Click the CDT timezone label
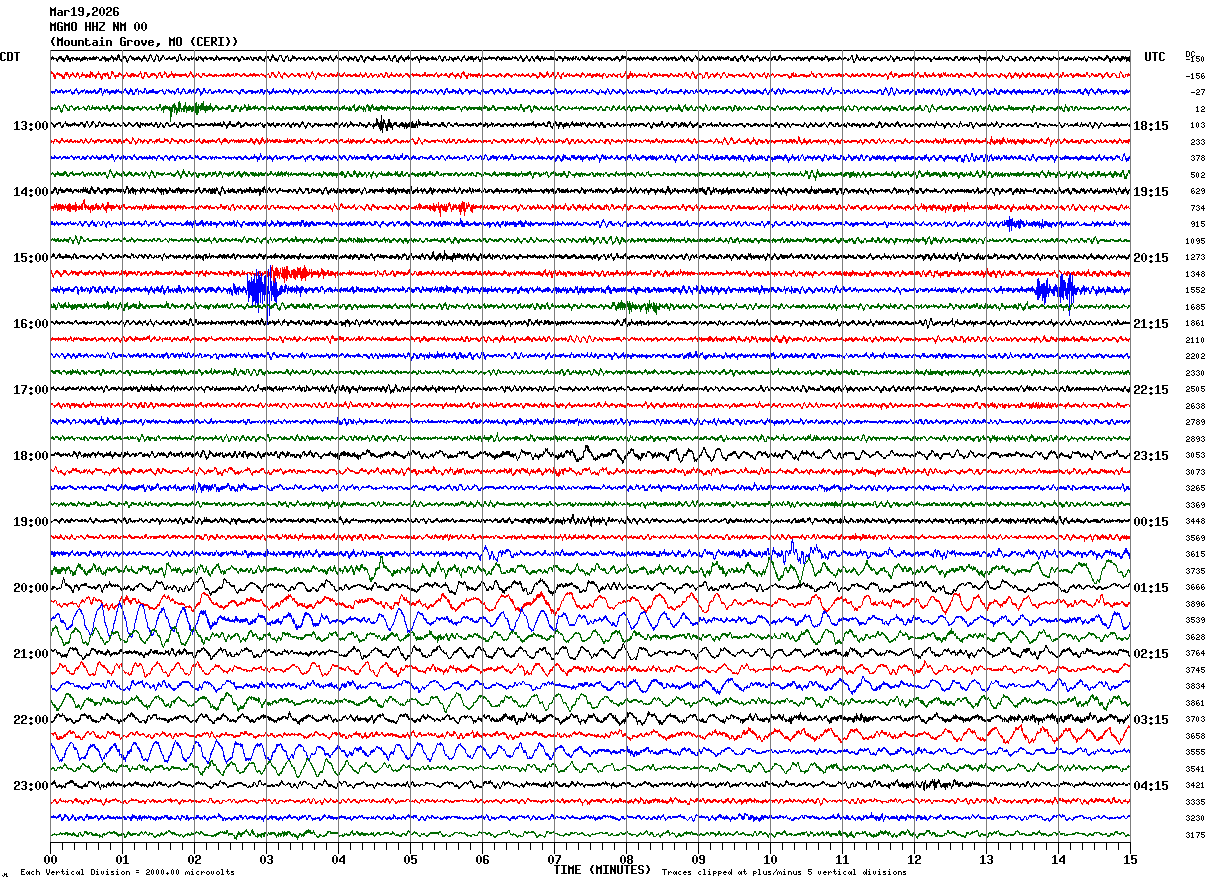 pyautogui.click(x=11, y=57)
